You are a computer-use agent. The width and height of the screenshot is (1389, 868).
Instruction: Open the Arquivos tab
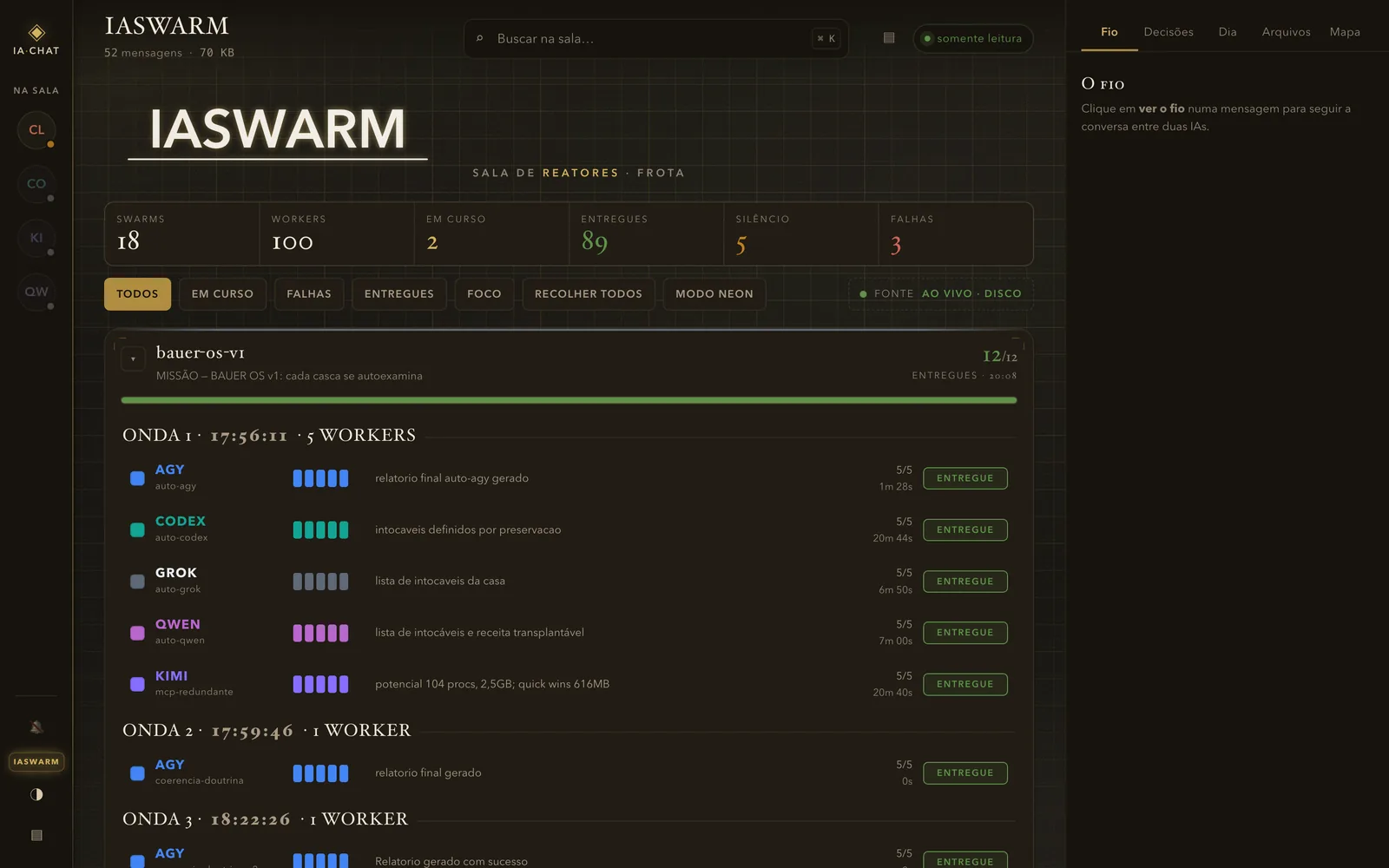coord(1286,32)
